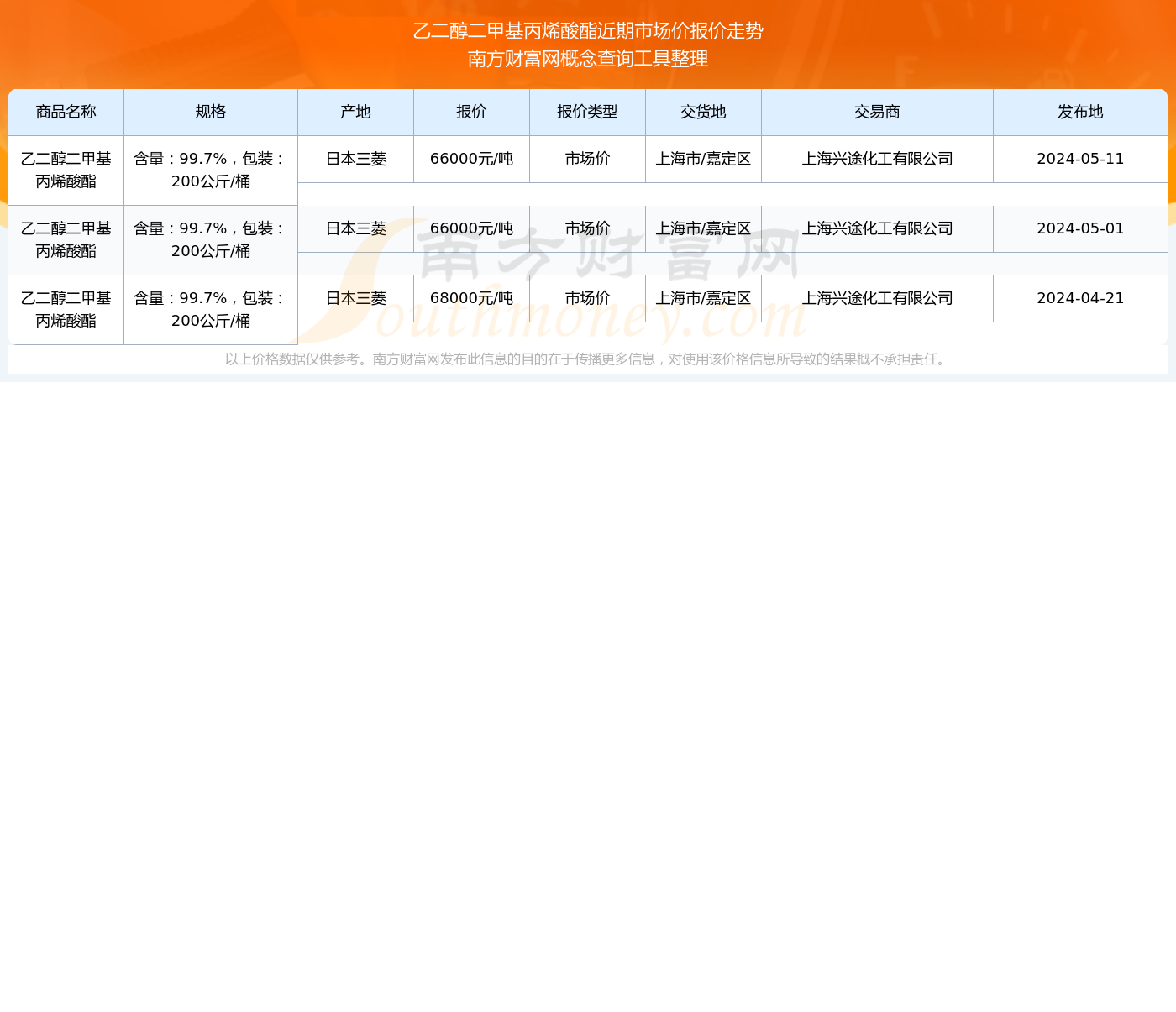This screenshot has height=1012, width=1176.
Task: Click the 规格 column header
Action: pyautogui.click(x=211, y=112)
